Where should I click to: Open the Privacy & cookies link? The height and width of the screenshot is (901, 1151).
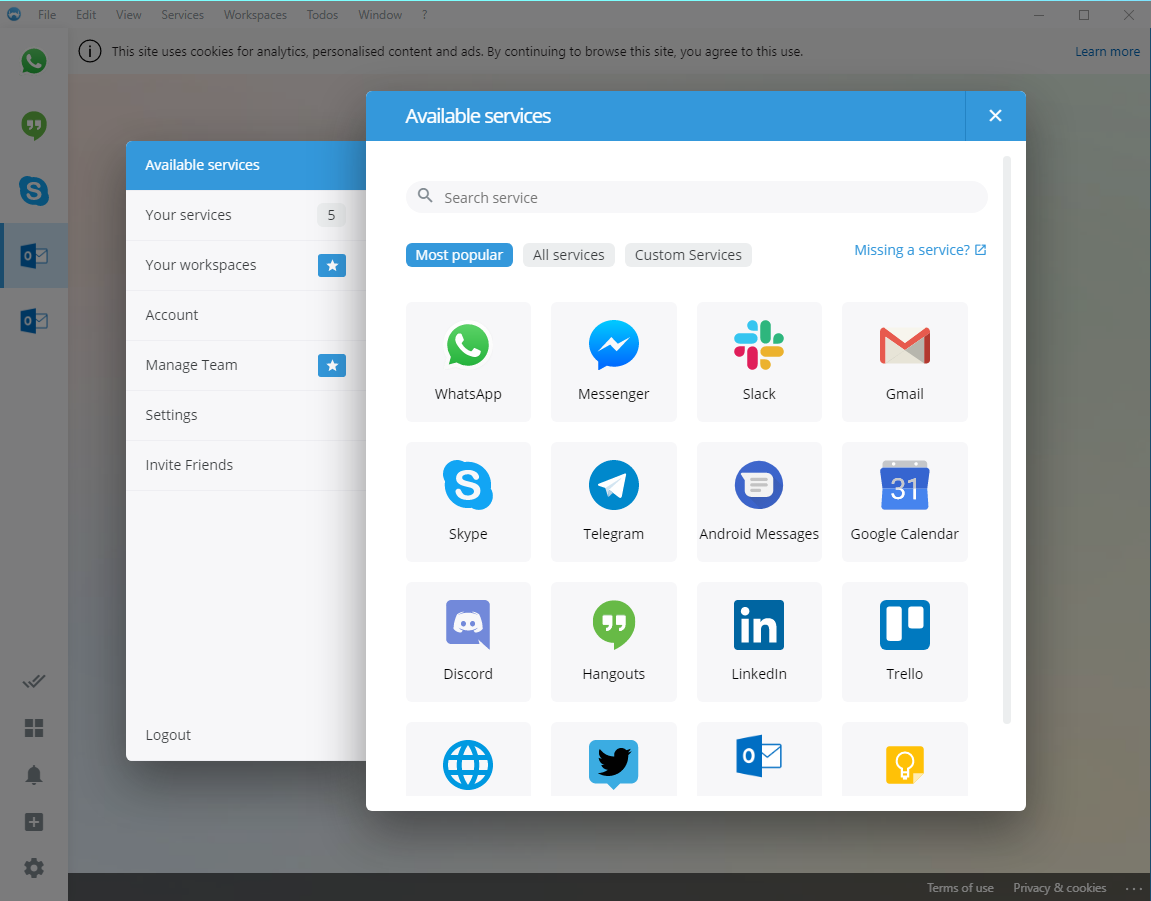coord(1059,888)
